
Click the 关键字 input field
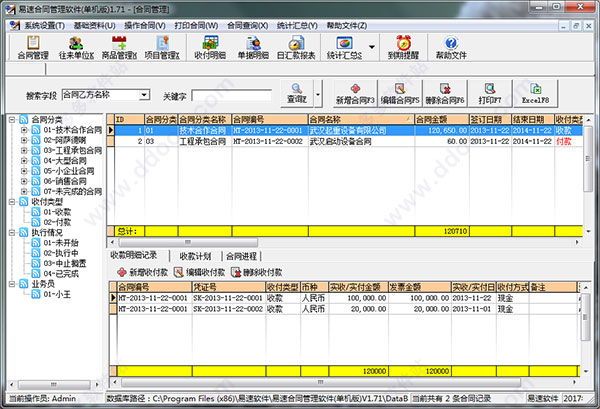(232, 95)
